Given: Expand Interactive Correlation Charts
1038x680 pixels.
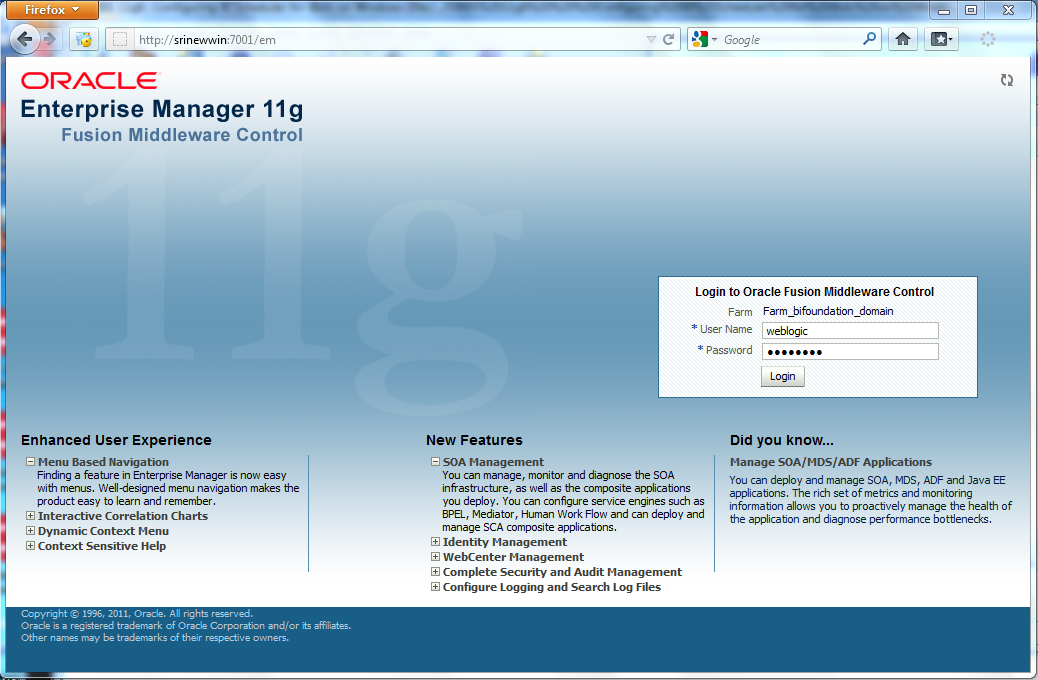Looking at the screenshot, I should 30,515.
